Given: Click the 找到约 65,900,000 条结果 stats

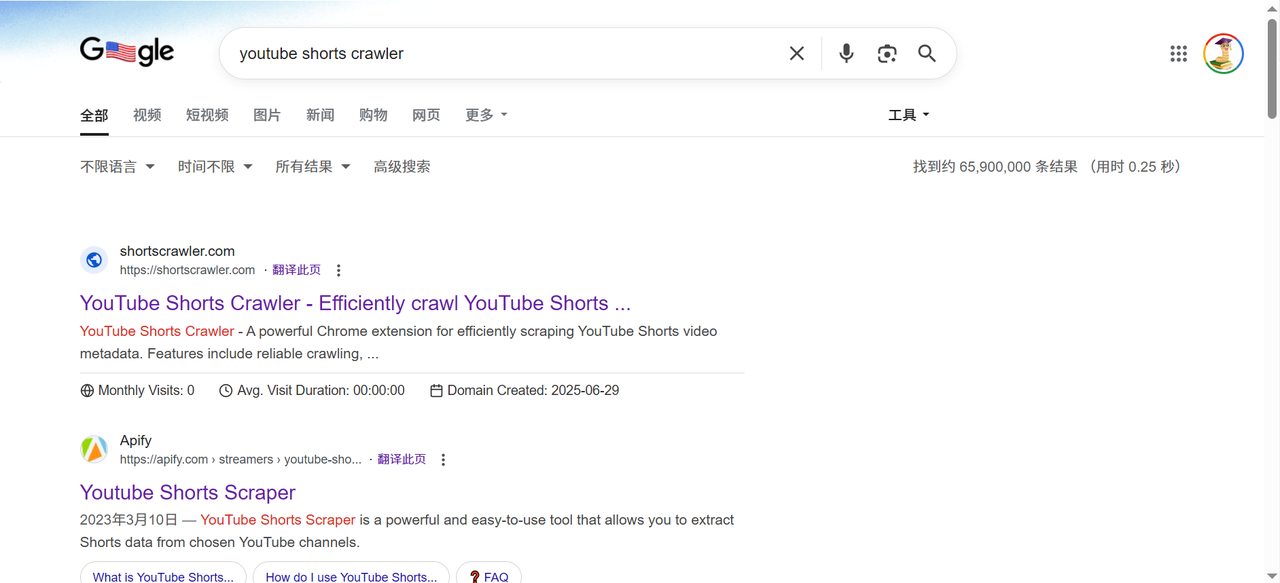Looking at the screenshot, I should pos(995,167).
